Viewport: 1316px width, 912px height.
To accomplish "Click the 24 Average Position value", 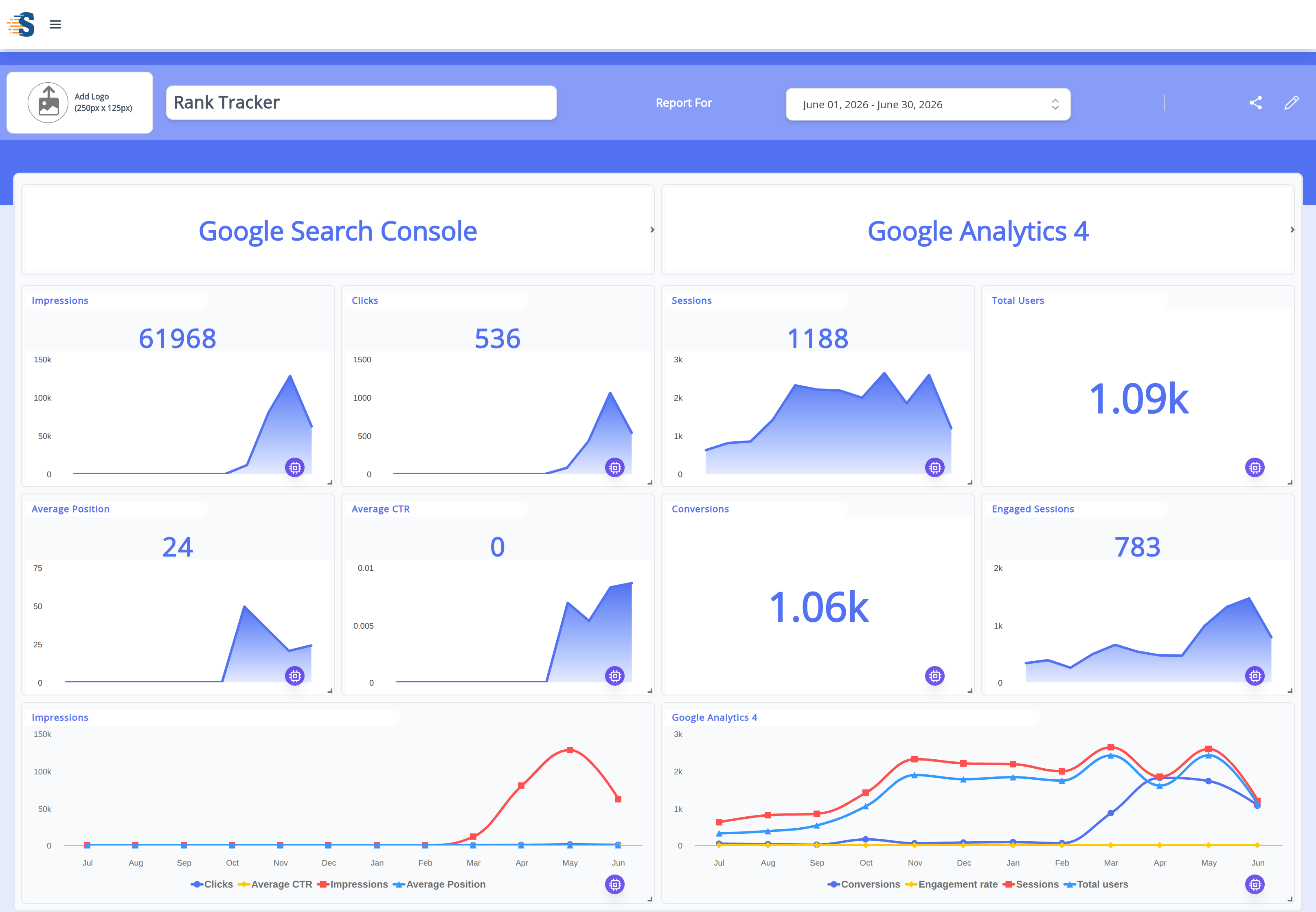I will pyautogui.click(x=178, y=547).
